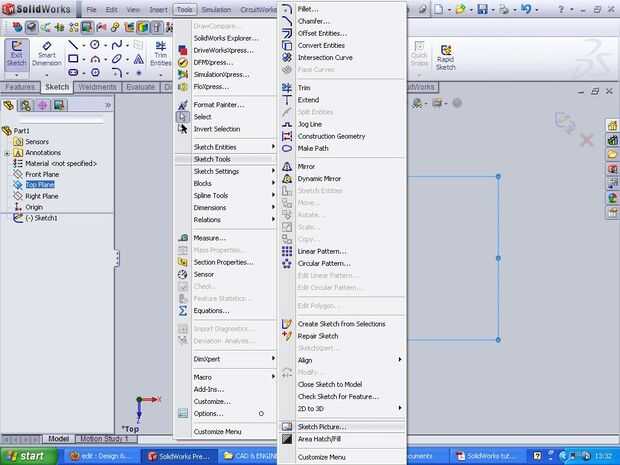The height and width of the screenshot is (465, 620).
Task: Click the Sensor icon in Tools menu
Action: point(183,274)
